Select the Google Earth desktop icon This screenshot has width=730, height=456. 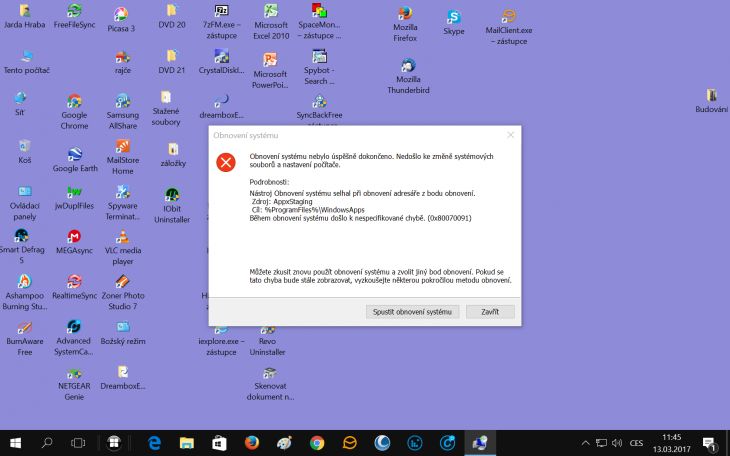(x=75, y=160)
